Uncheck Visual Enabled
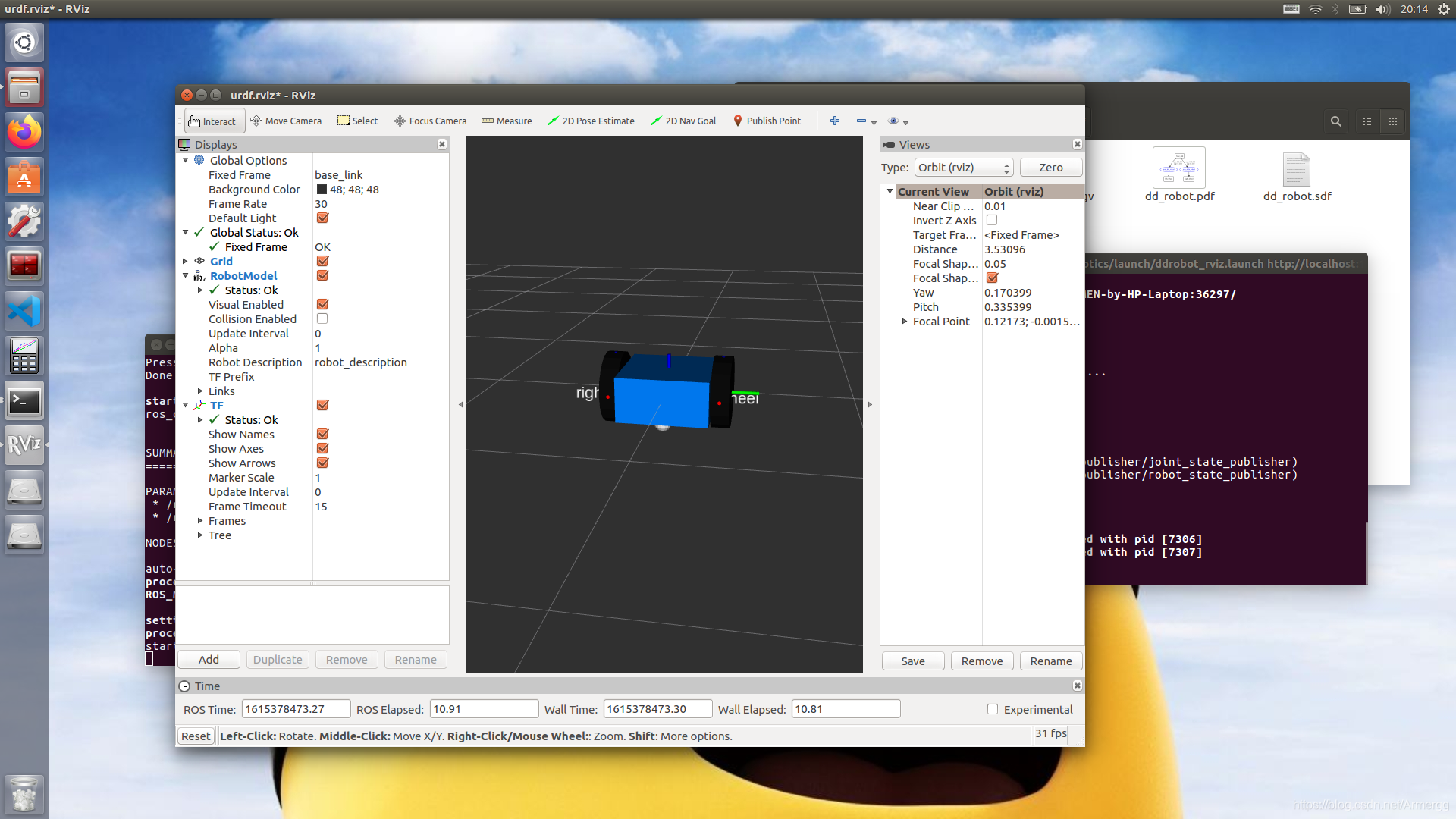Viewport: 1456px width, 819px height. pos(322,305)
